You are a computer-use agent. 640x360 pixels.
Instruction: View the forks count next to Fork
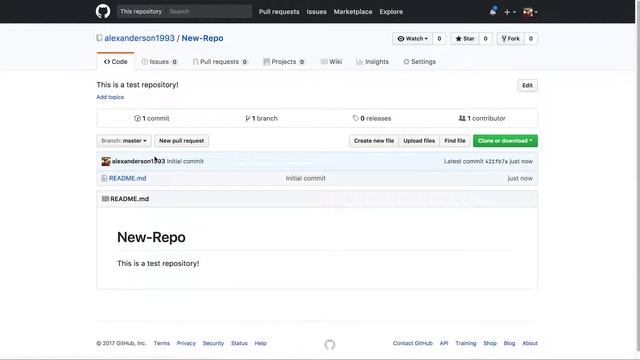pyautogui.click(x=531, y=38)
